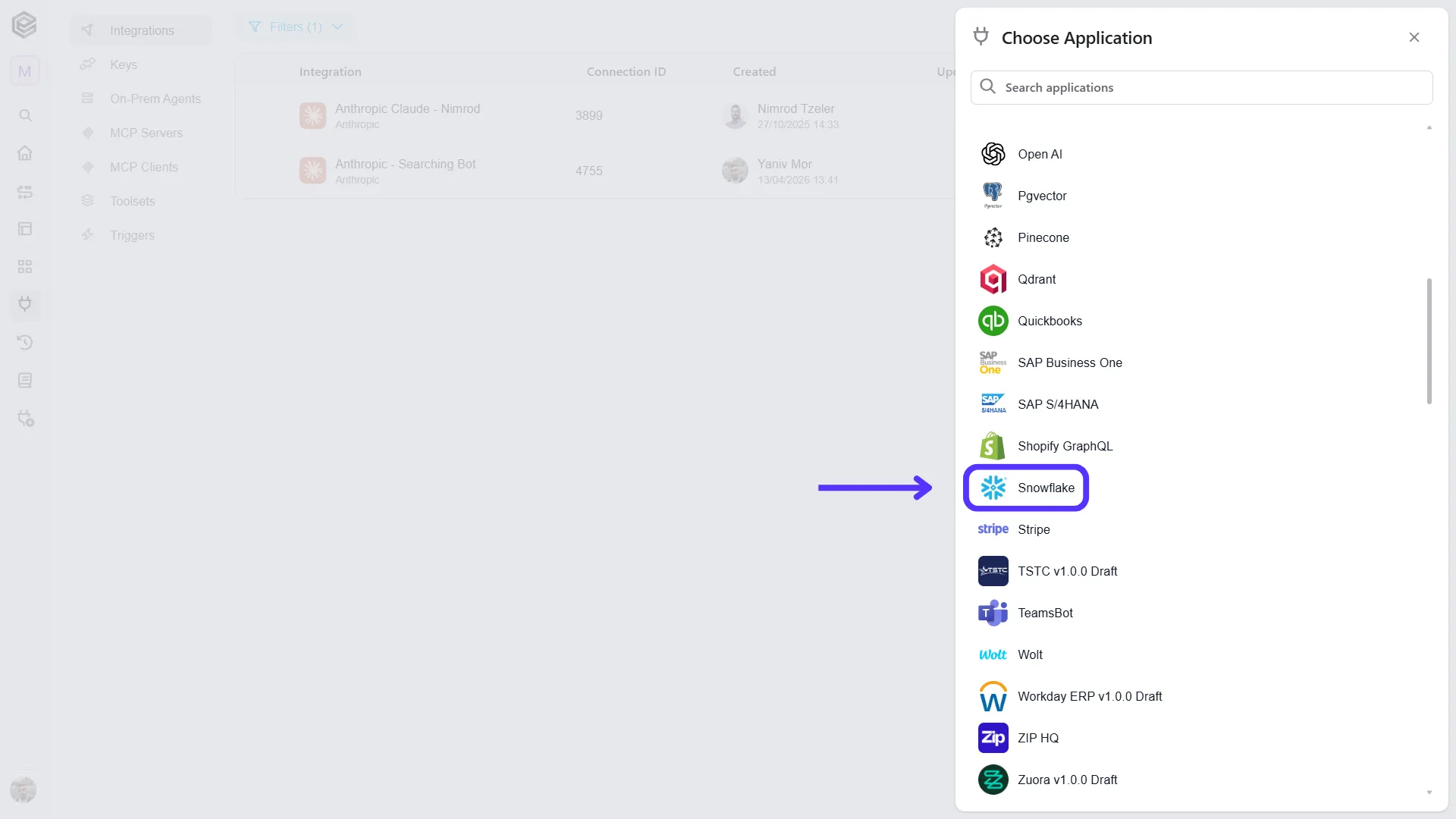
Task: Click the app logo at top-left
Action: [24, 25]
